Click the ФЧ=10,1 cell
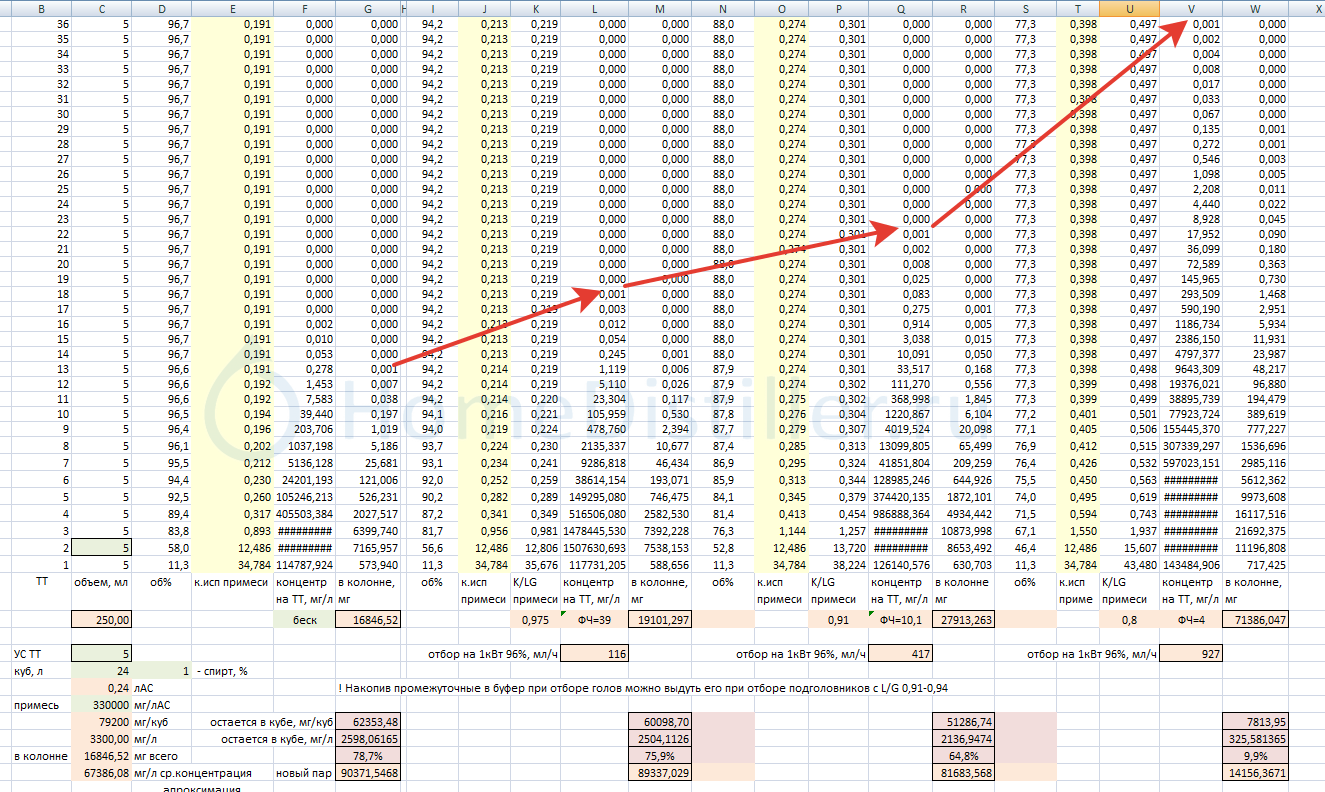The height and width of the screenshot is (792, 1325). [900, 620]
